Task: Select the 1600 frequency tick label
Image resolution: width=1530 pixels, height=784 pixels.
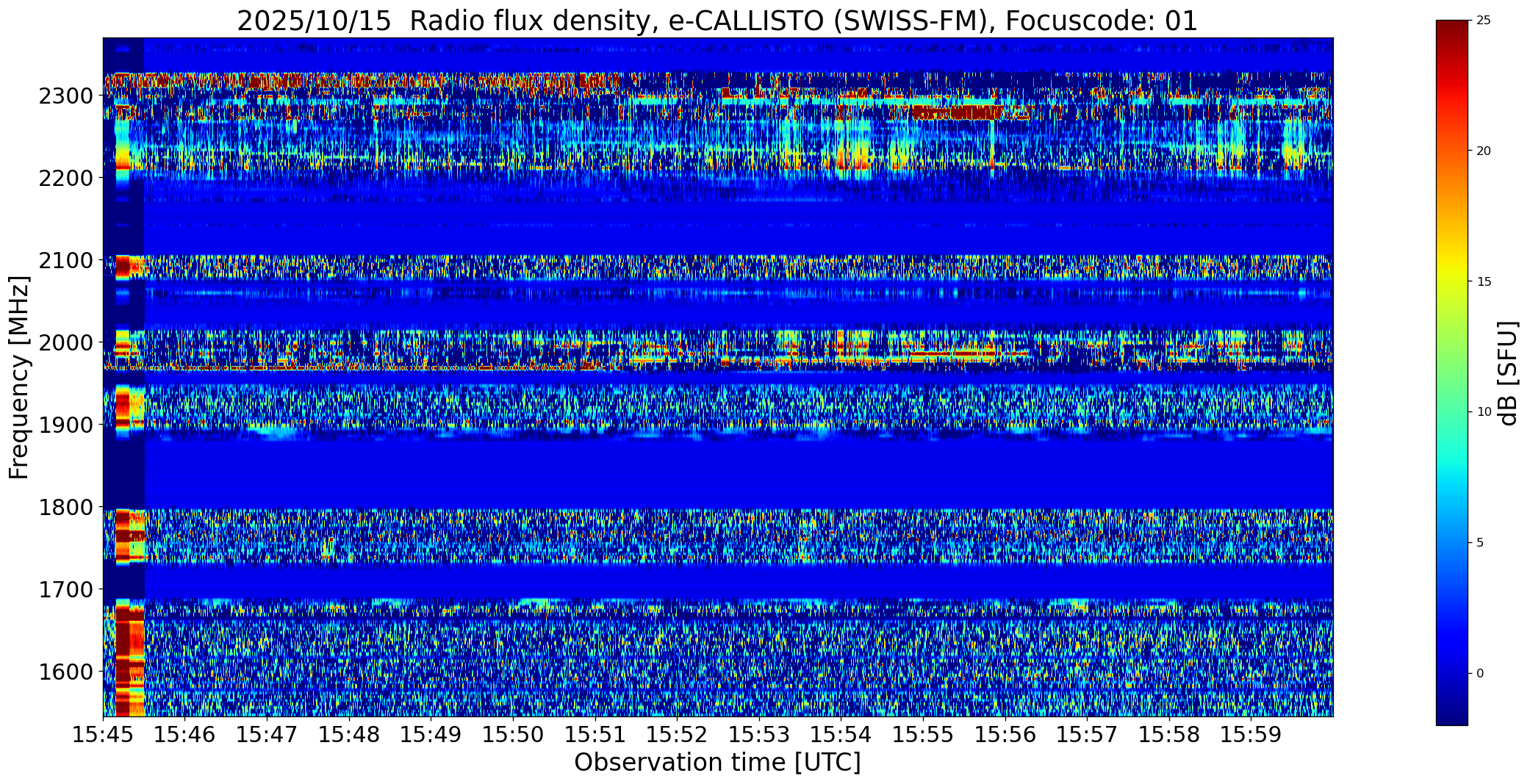Action: (x=68, y=672)
